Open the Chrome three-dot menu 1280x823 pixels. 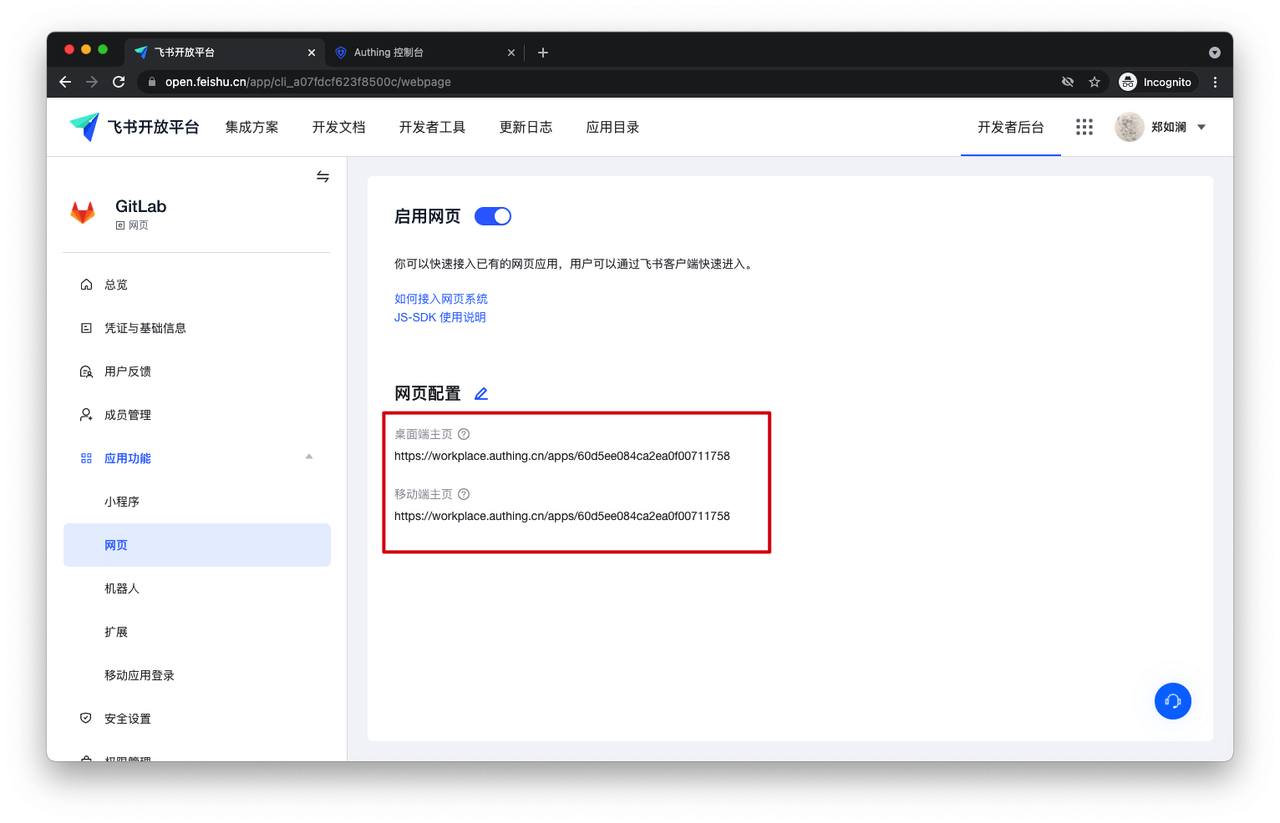click(1215, 82)
